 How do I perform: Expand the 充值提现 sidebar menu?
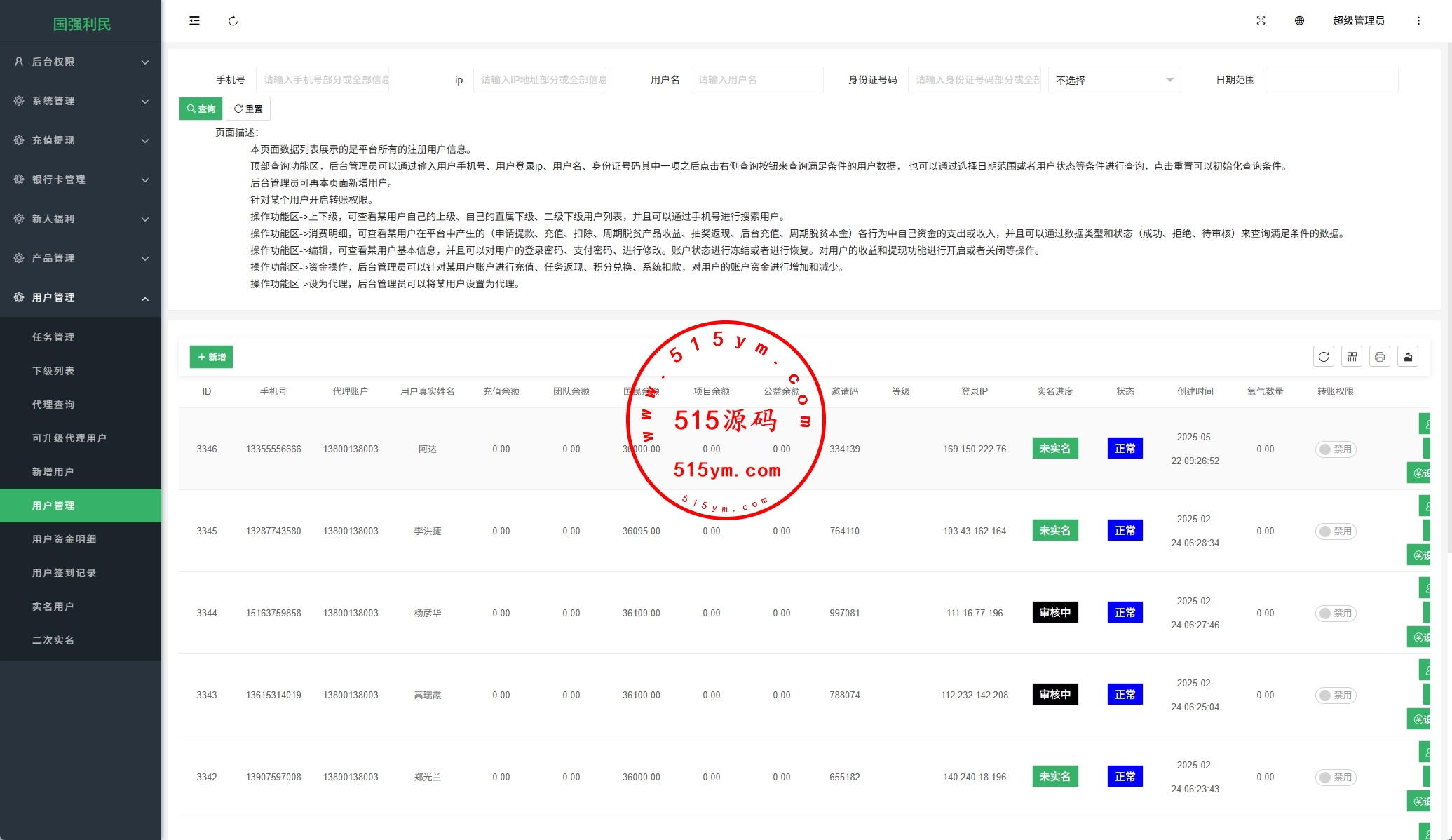(81, 140)
